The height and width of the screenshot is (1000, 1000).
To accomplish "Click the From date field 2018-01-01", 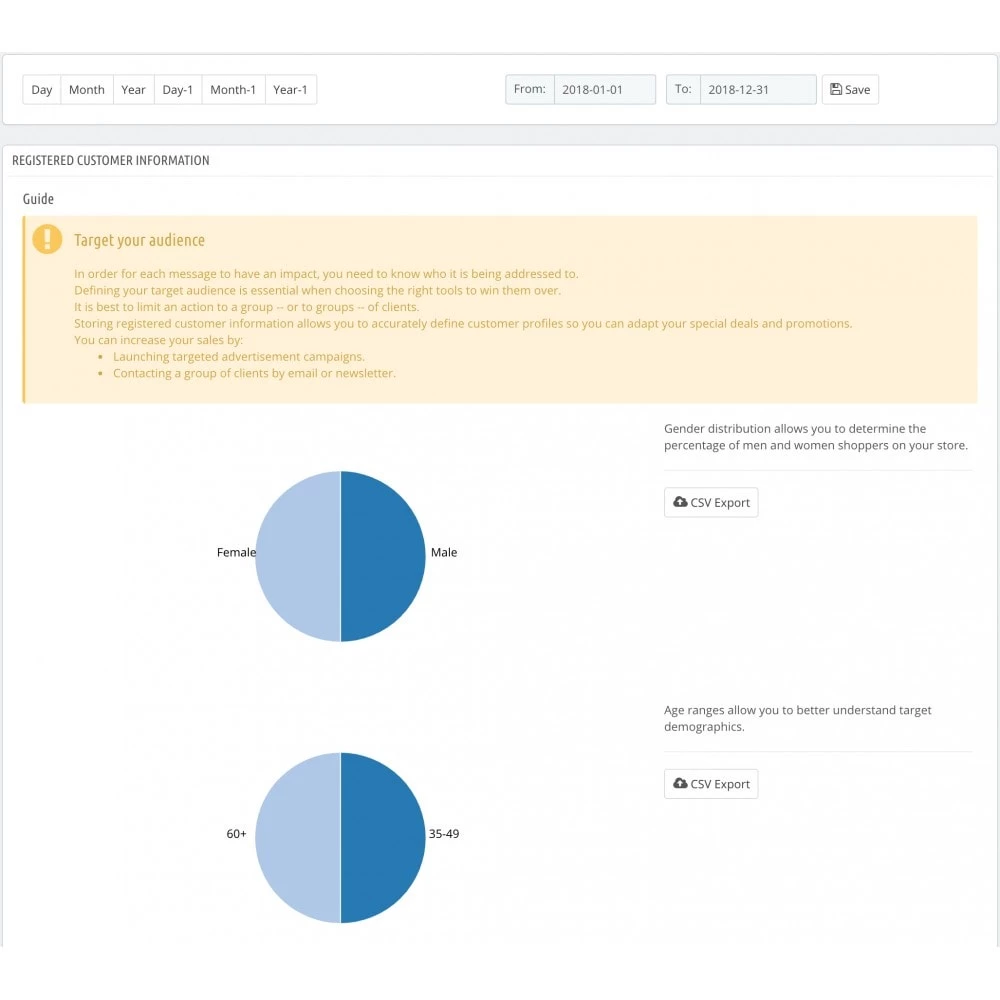I will tap(605, 89).
